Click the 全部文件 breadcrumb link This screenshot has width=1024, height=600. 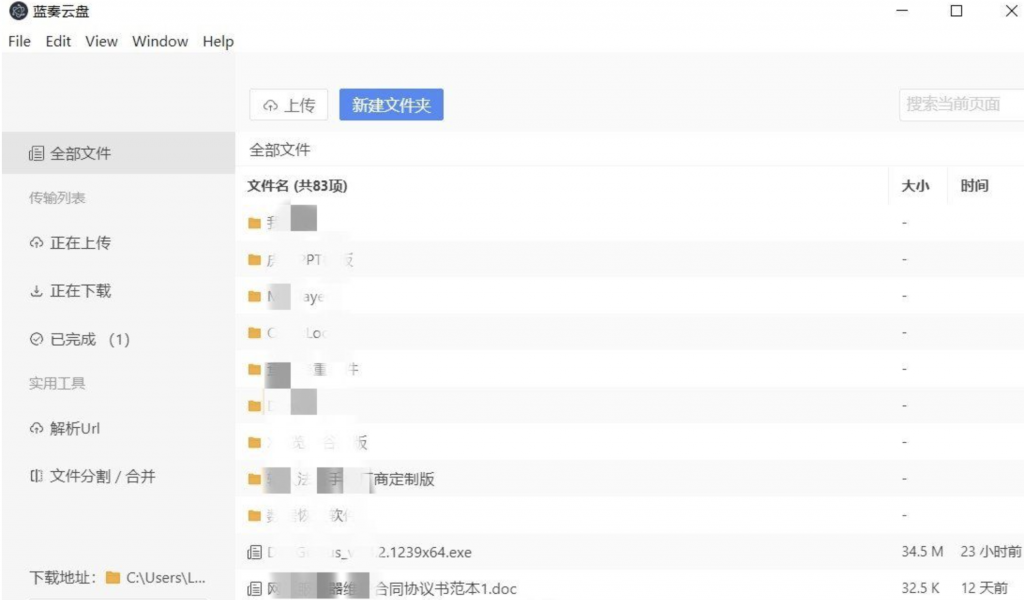(x=280, y=150)
